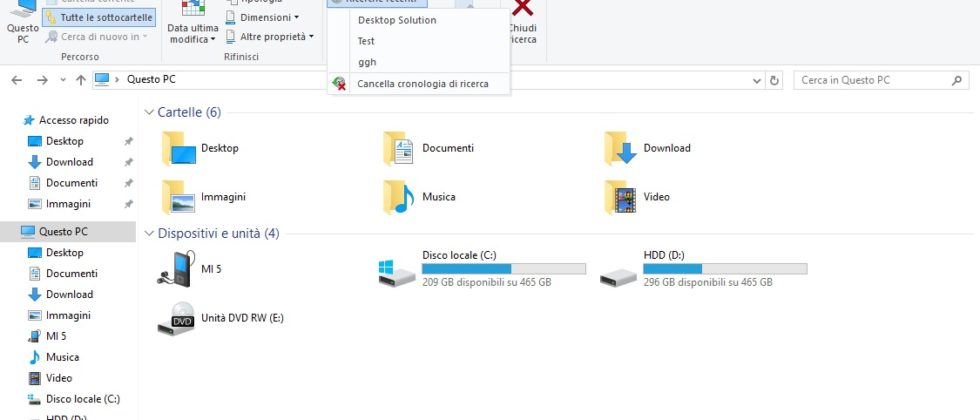980x420 pixels.
Task: Go forward with the forward arrow
Action: point(42,80)
